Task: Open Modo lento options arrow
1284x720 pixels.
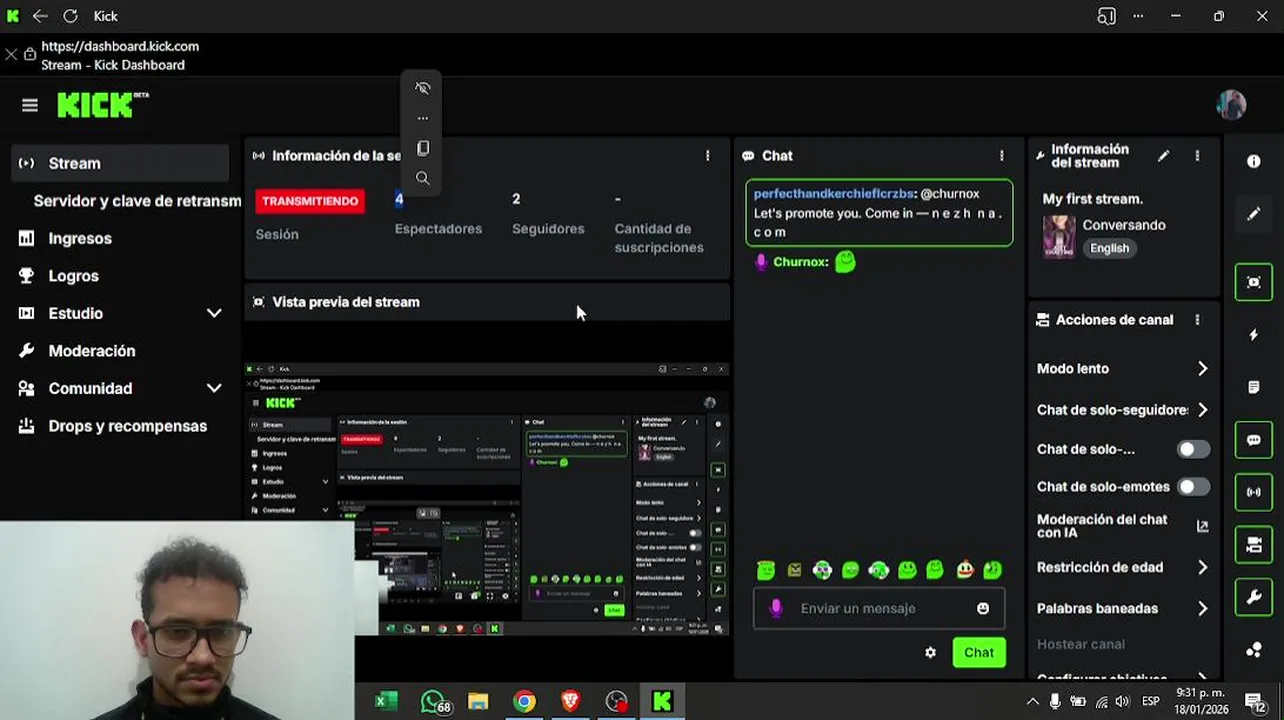Action: (1202, 369)
